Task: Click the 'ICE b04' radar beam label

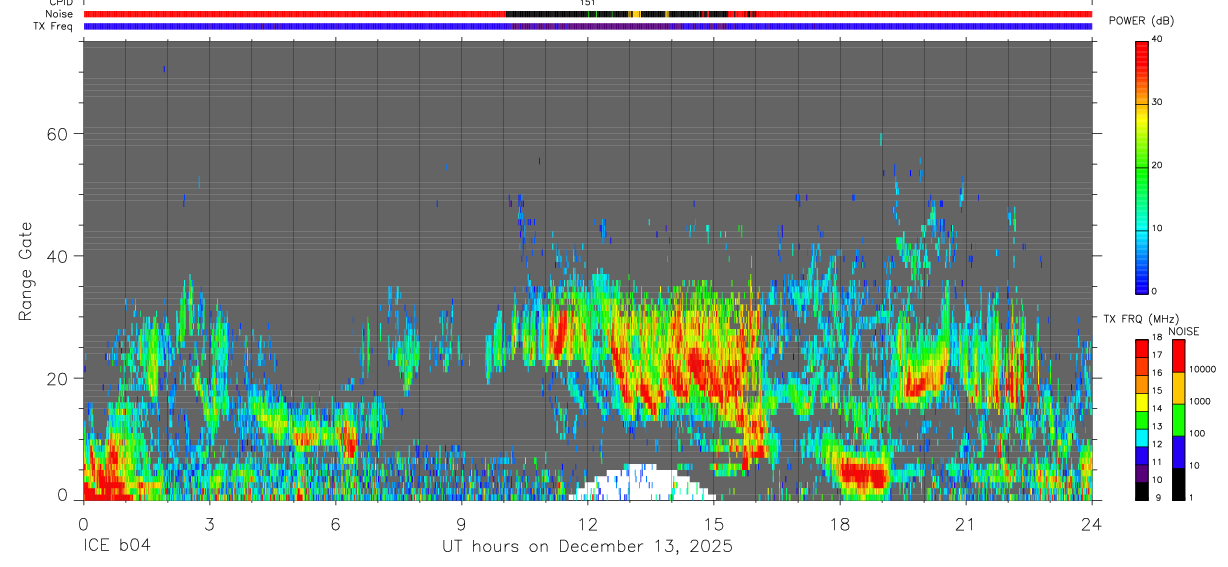Action: point(117,547)
